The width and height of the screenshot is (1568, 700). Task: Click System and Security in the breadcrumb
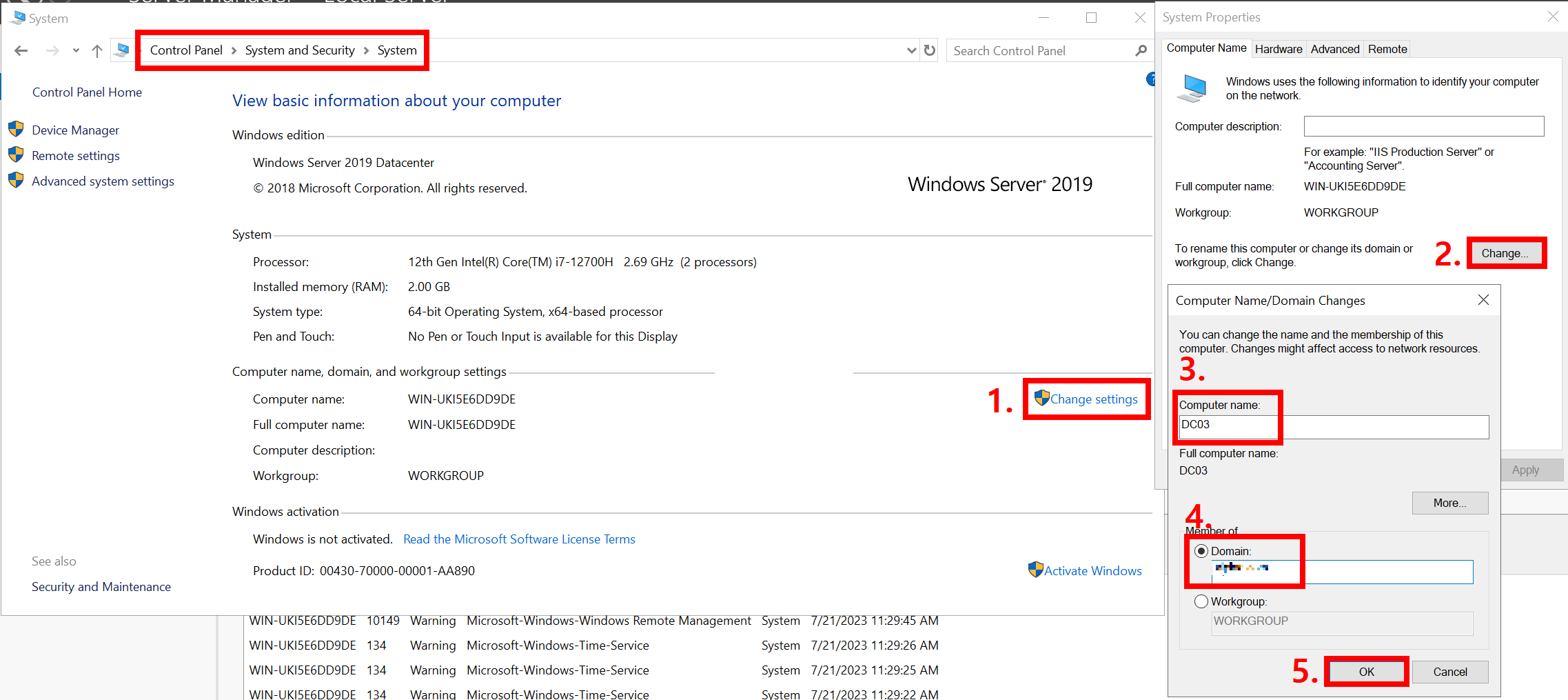[x=300, y=50]
